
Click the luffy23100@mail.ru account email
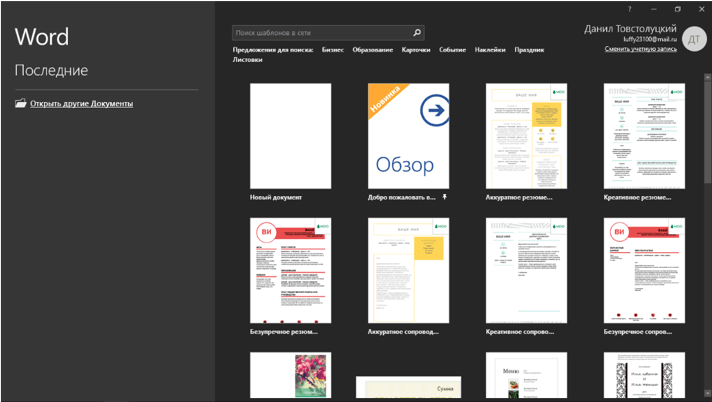click(x=650, y=40)
